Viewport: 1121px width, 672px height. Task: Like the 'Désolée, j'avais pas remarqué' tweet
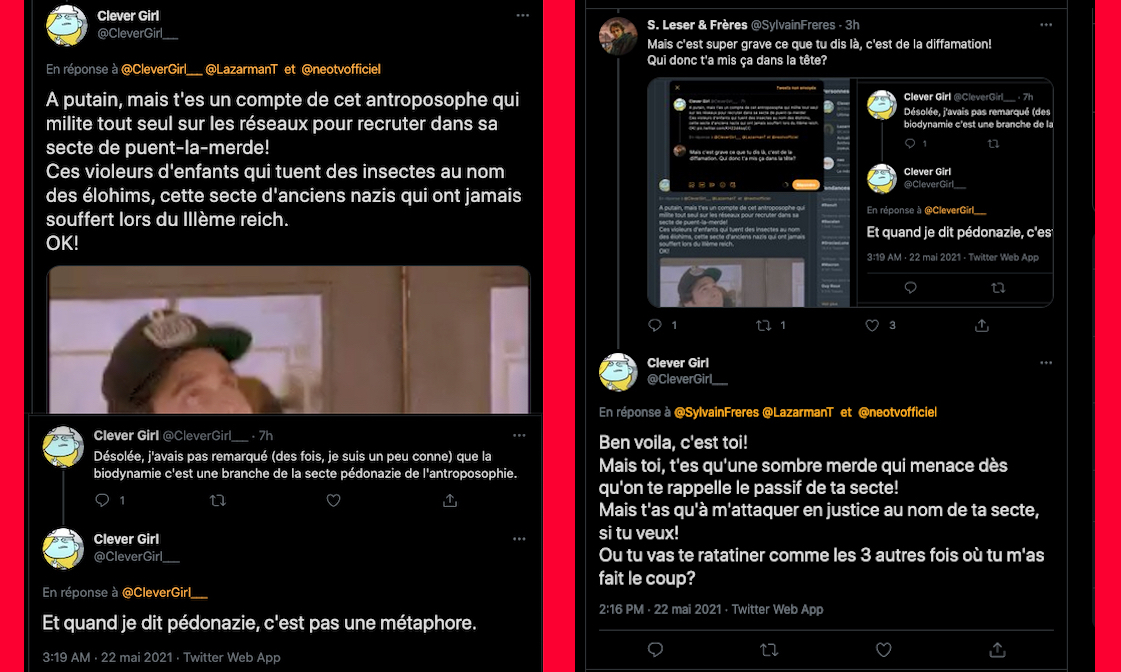coord(333,500)
